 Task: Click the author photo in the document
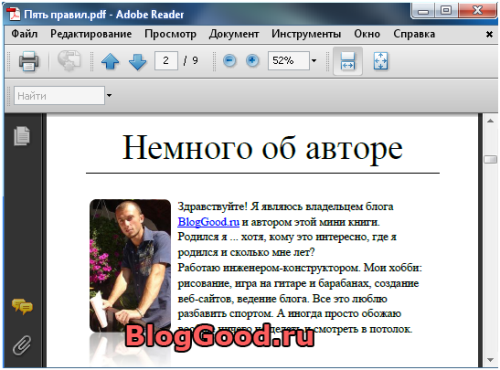coord(130,266)
